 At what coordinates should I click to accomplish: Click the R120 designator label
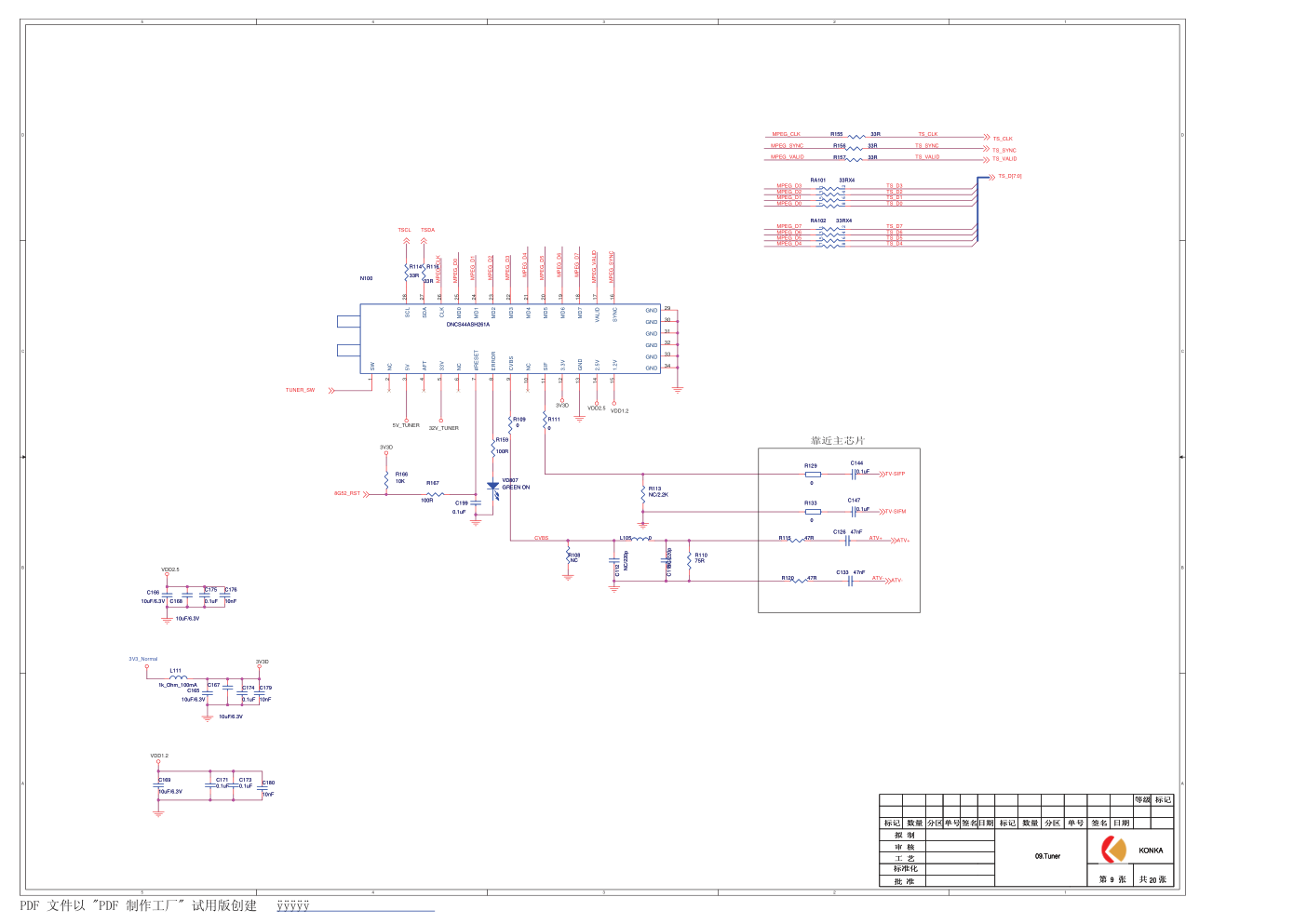click(x=788, y=579)
